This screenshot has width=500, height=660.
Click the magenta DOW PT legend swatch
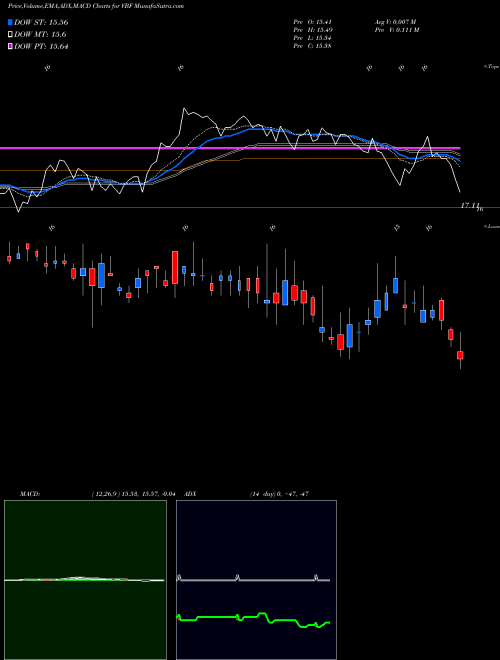click(x=10, y=46)
